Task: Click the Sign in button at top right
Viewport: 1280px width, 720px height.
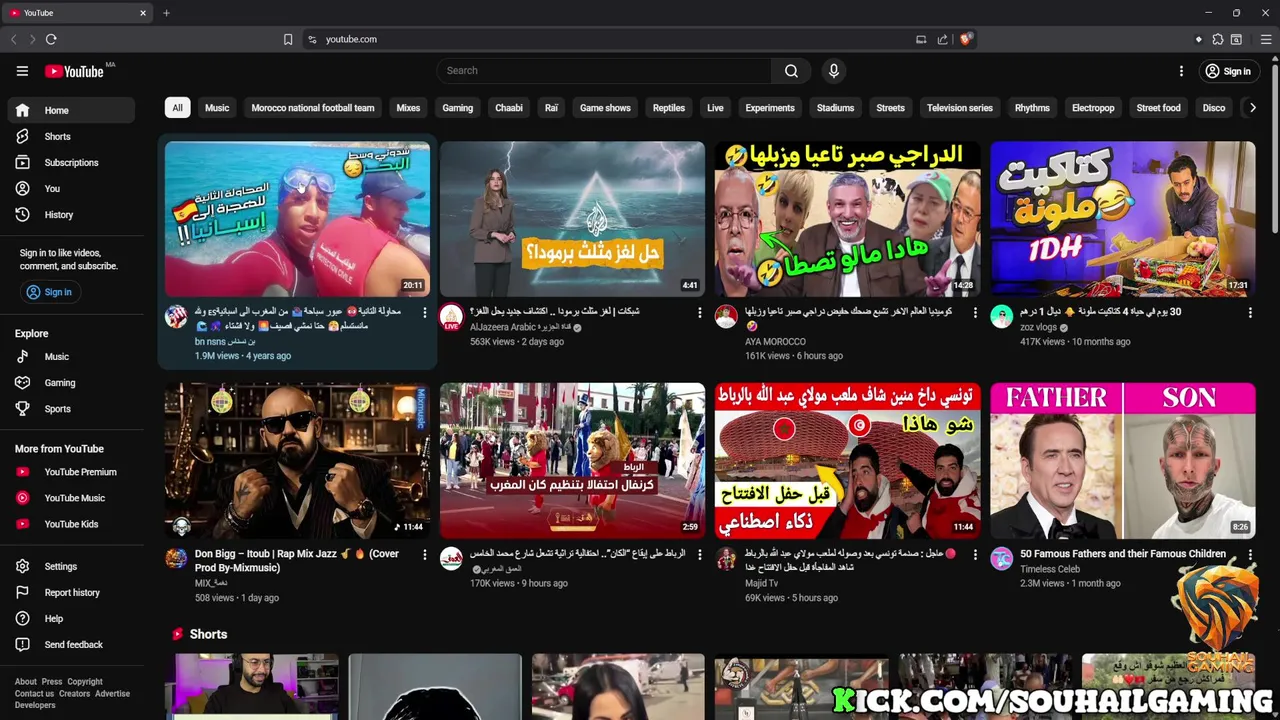Action: pyautogui.click(x=1228, y=71)
